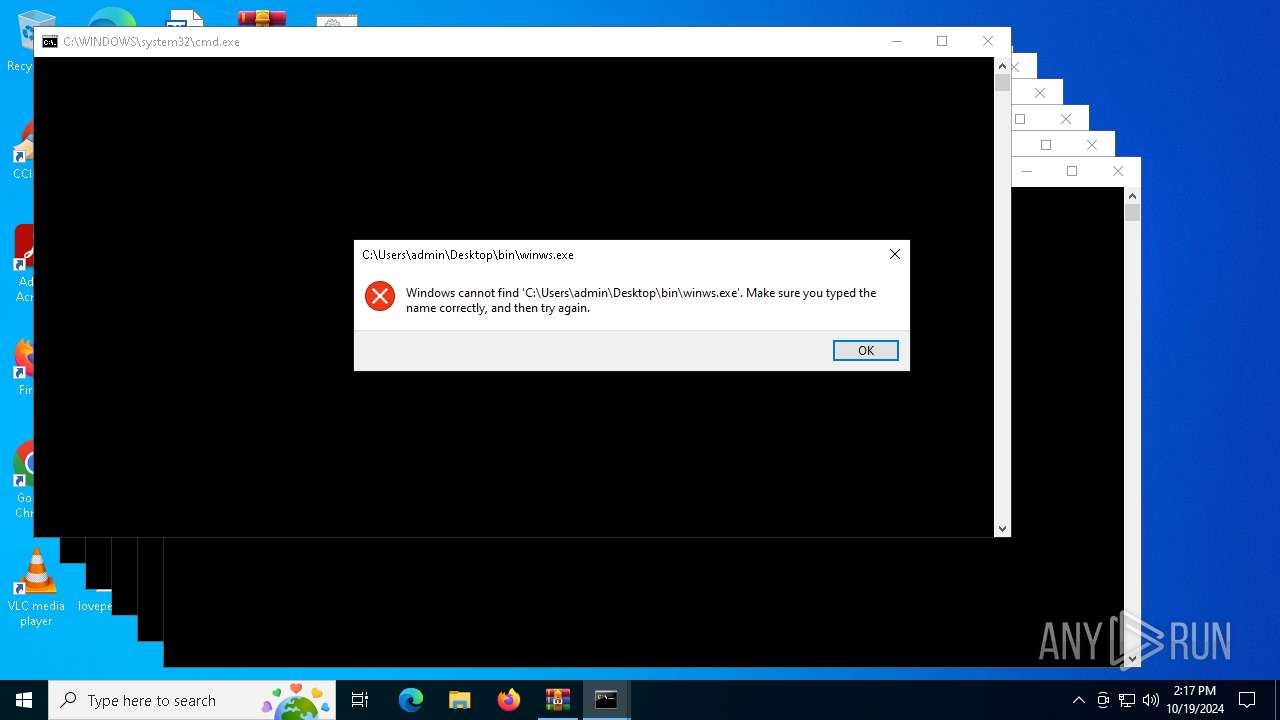1280x720 pixels.
Task: Open the Windows Start menu
Action: (24, 700)
